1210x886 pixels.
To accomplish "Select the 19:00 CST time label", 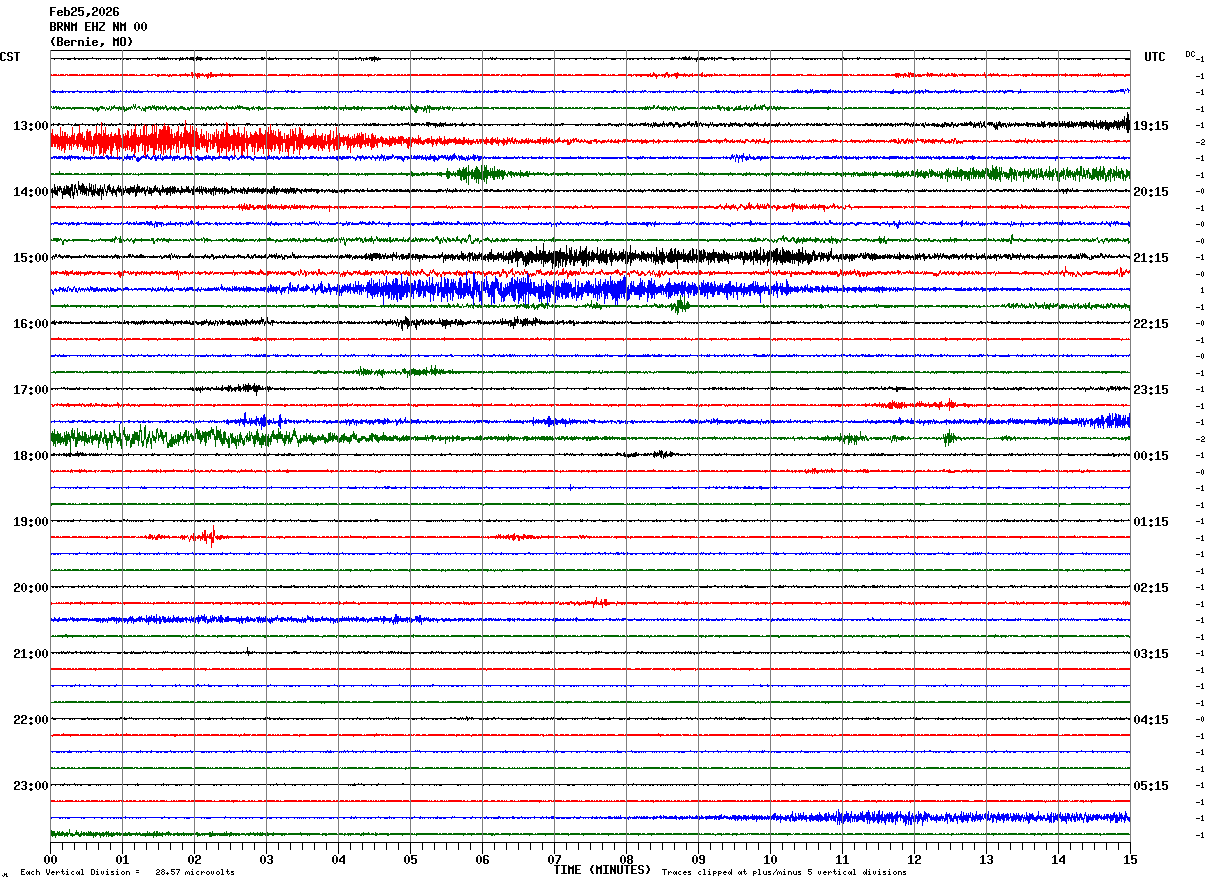I will (31, 522).
